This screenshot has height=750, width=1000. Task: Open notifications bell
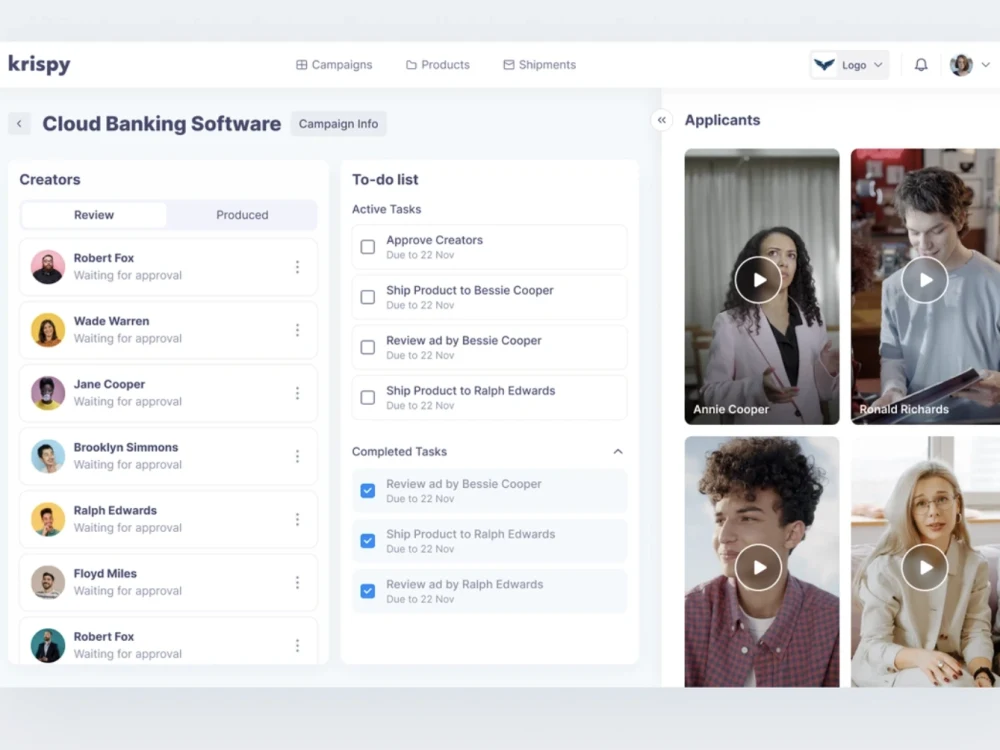point(921,64)
